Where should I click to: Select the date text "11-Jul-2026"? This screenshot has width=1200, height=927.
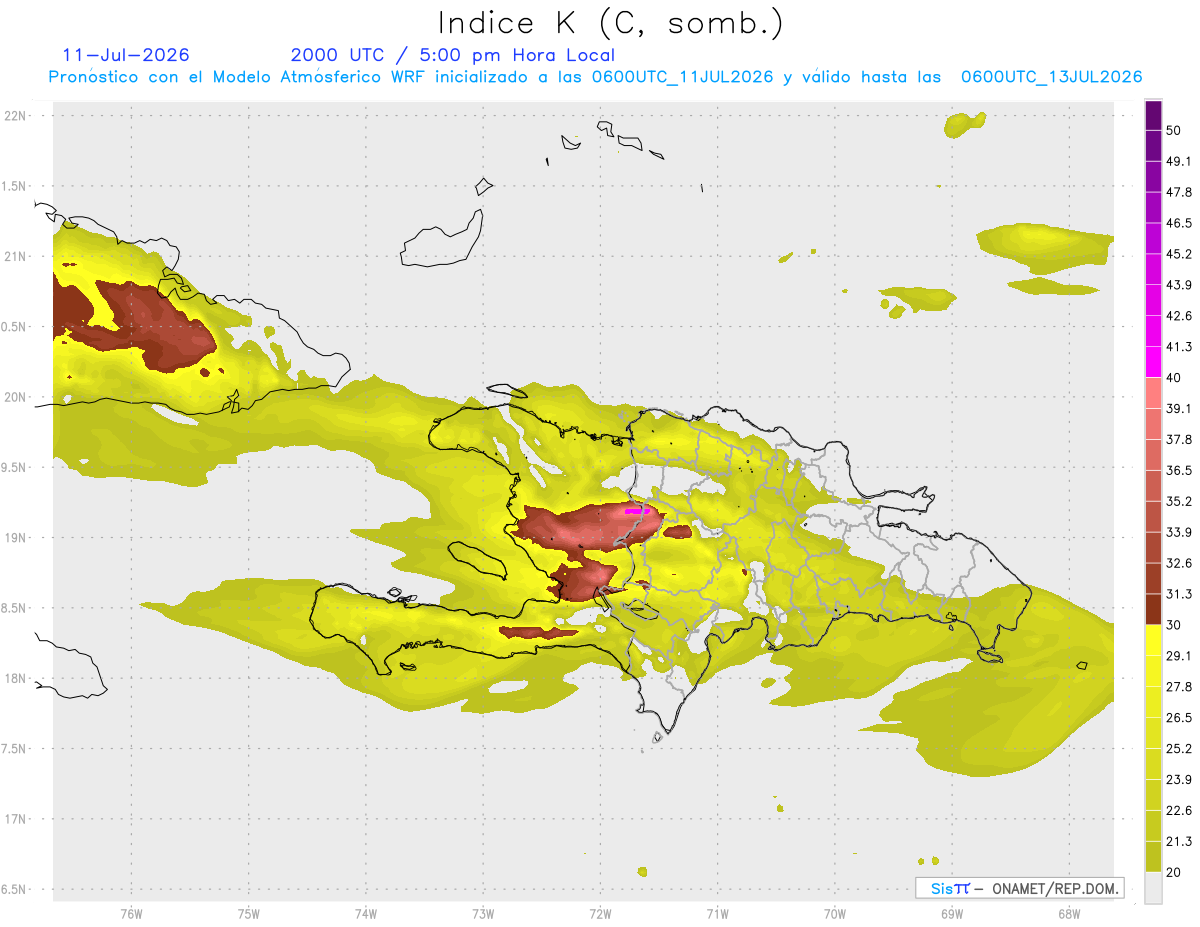coord(126,55)
